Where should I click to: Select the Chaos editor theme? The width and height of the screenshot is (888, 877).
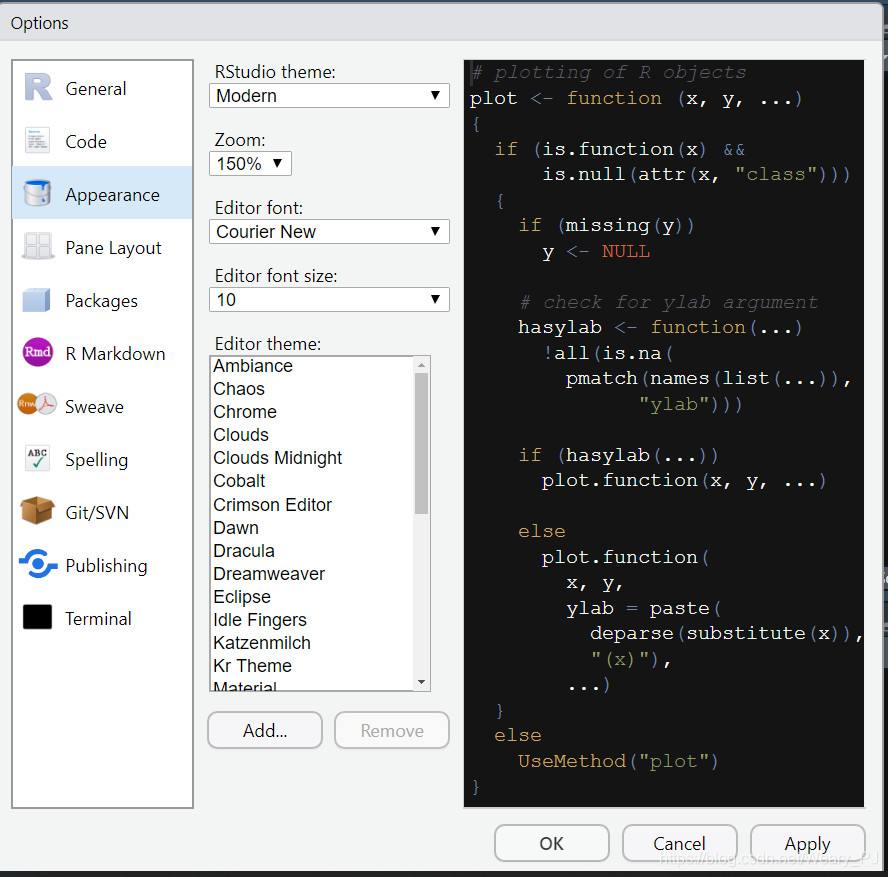click(312, 389)
